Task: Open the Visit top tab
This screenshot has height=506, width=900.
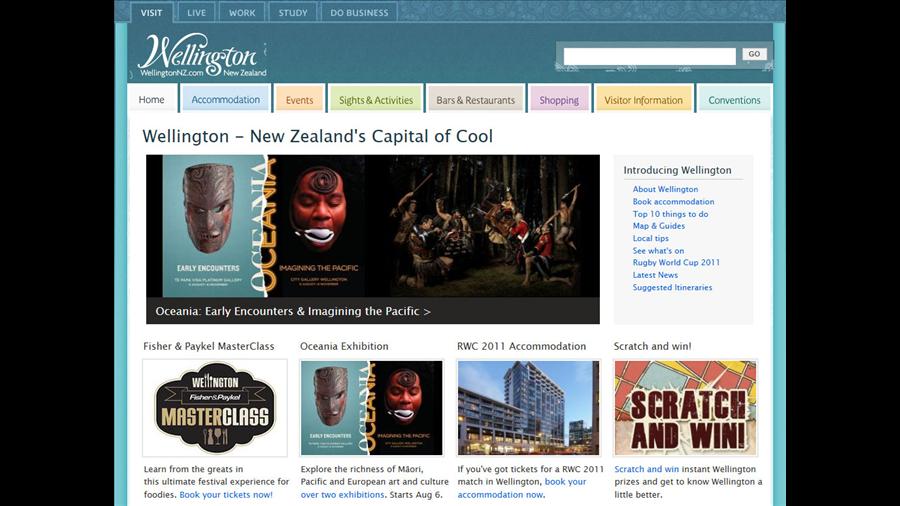Action: [x=152, y=13]
